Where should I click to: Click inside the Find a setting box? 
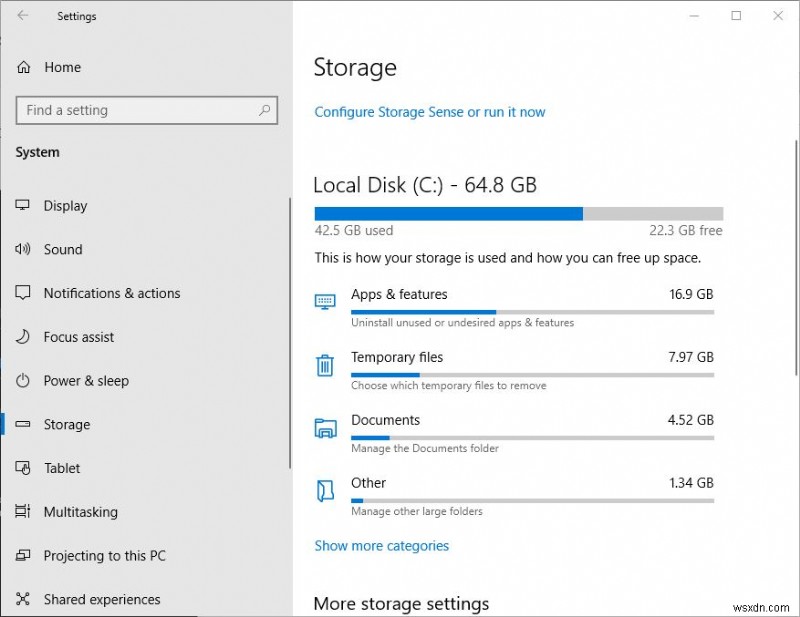coord(146,110)
